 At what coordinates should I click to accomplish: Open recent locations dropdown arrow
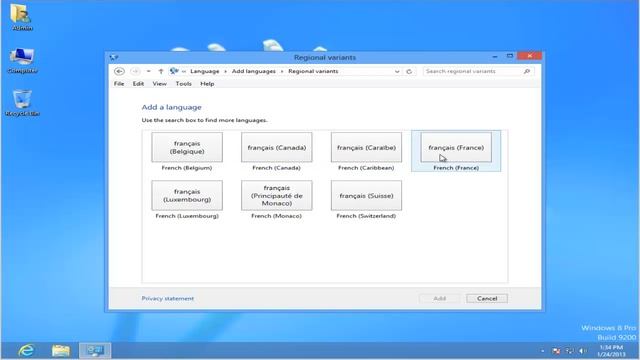pos(149,71)
